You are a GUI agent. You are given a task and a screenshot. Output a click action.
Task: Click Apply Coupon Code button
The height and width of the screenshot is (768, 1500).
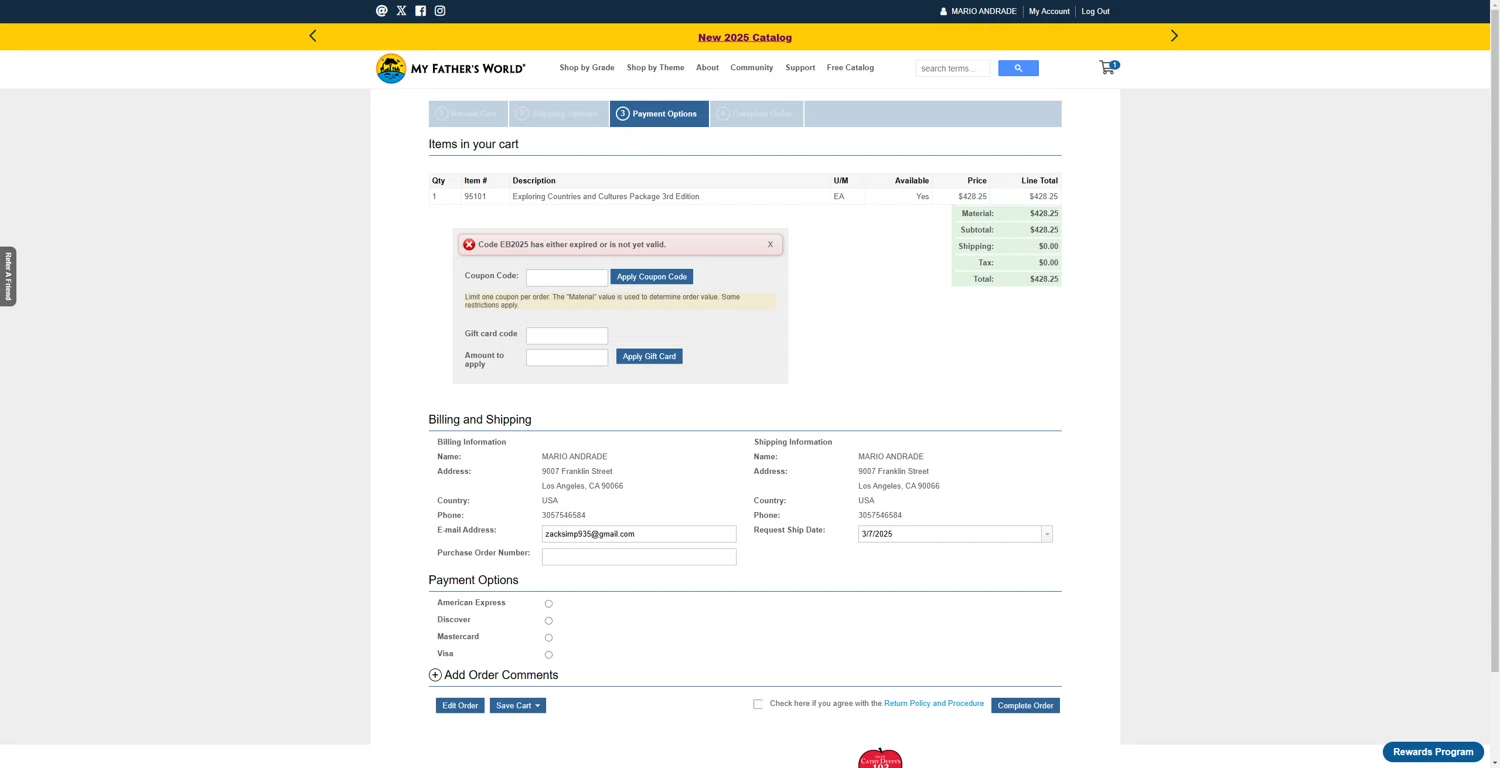(x=652, y=277)
